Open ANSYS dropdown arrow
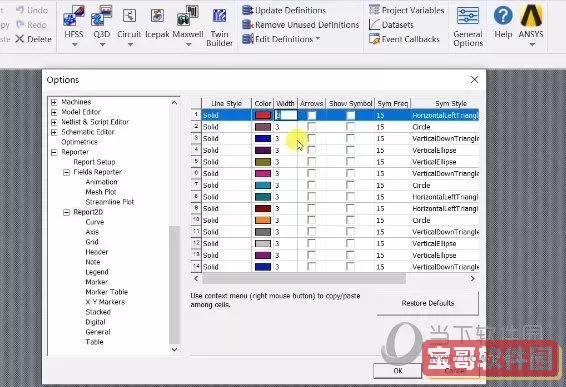Screen dimensions: 566x387 tap(532, 45)
